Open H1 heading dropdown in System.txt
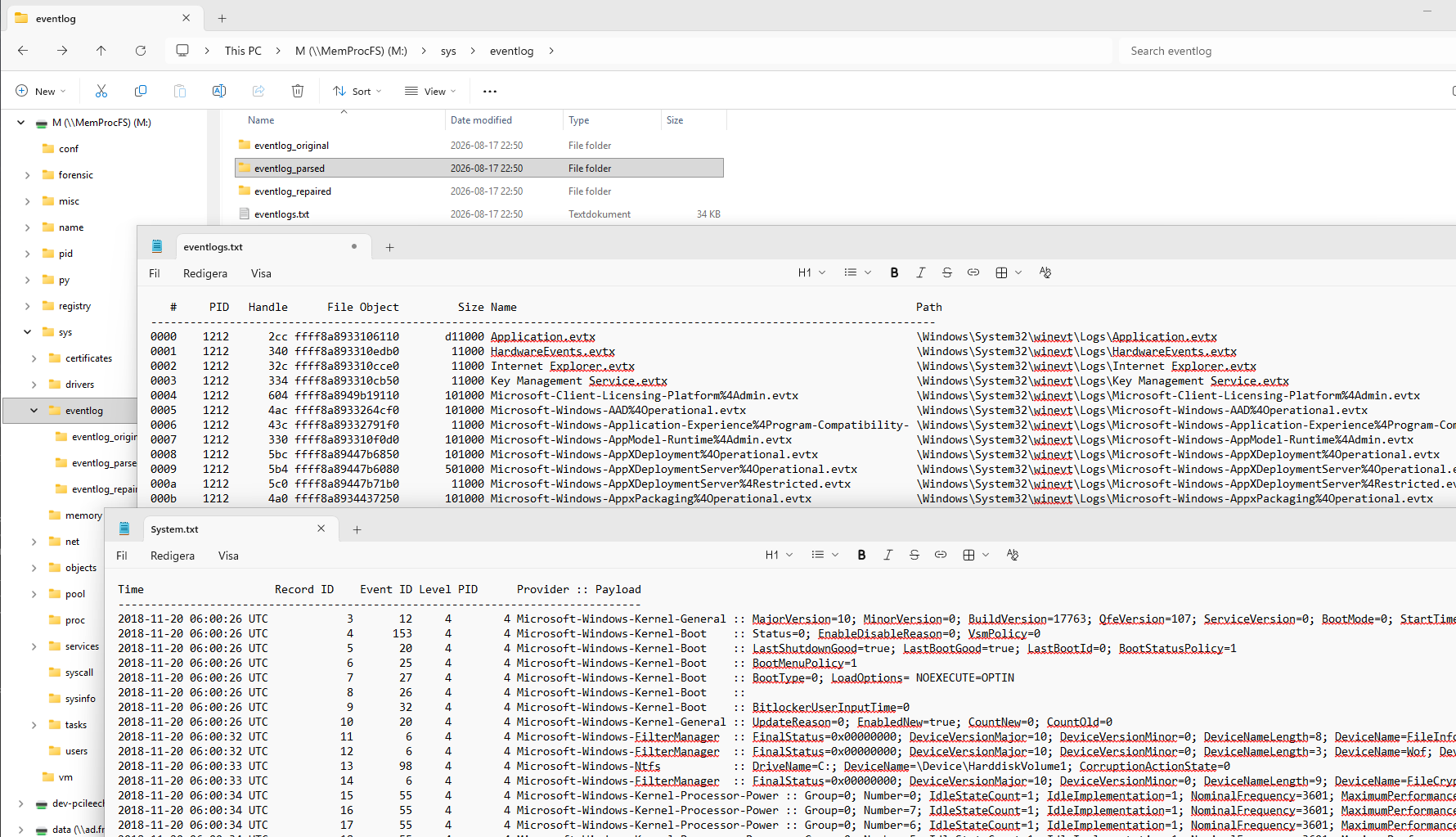 [x=779, y=555]
